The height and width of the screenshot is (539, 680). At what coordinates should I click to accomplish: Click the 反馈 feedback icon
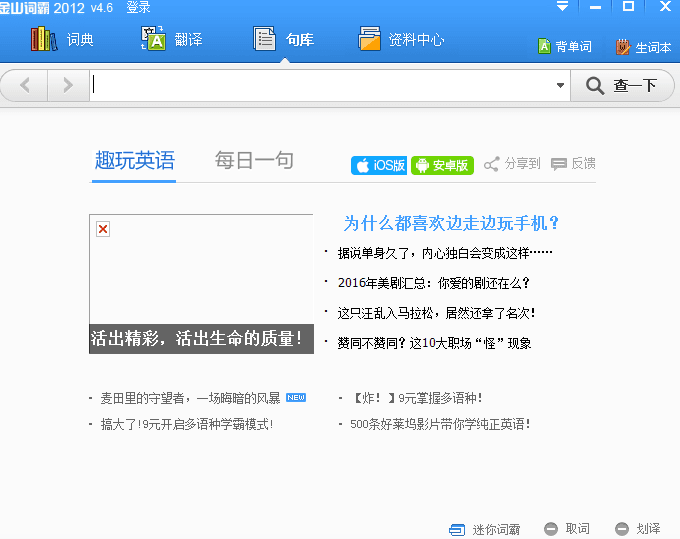[573, 164]
